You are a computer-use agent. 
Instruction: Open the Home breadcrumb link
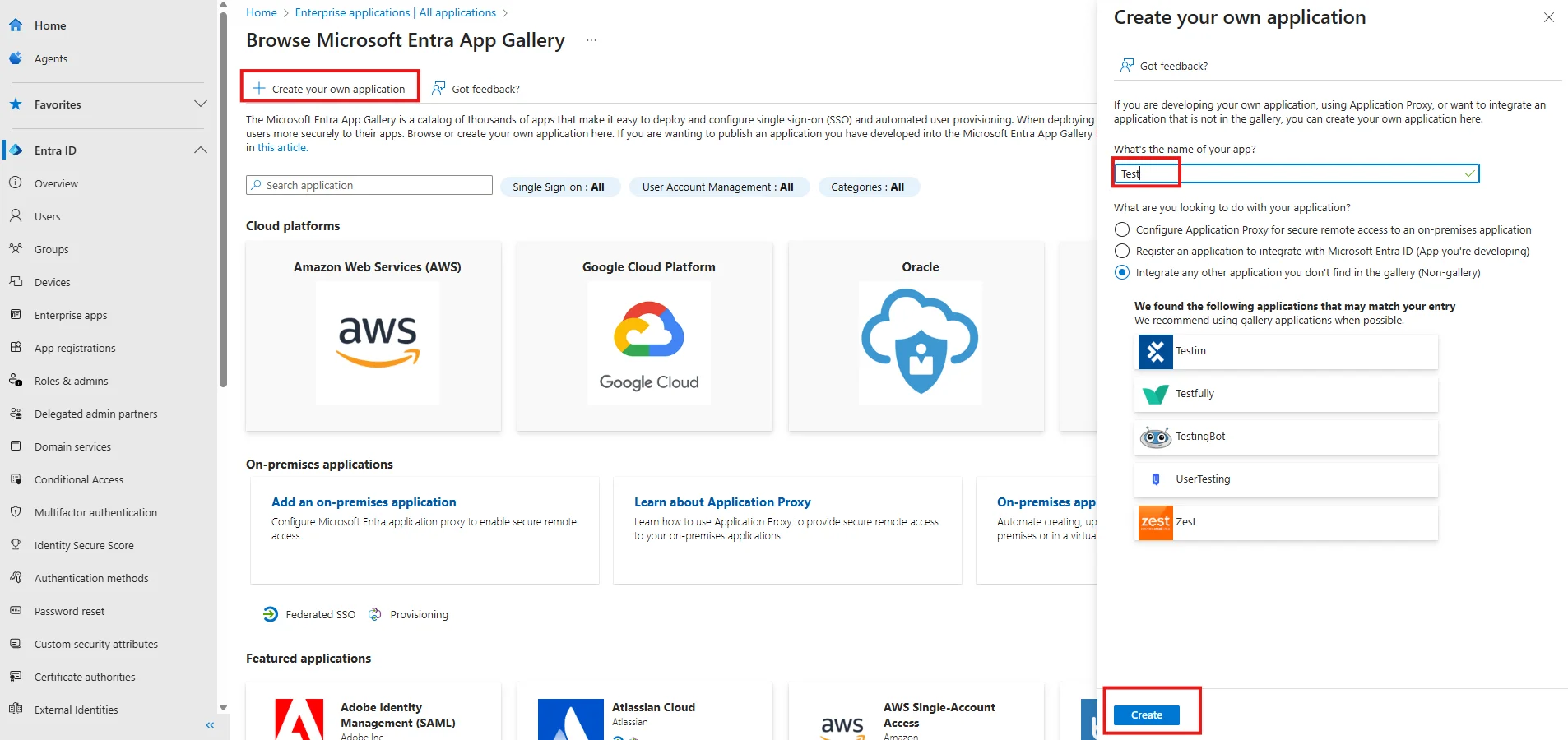[261, 12]
